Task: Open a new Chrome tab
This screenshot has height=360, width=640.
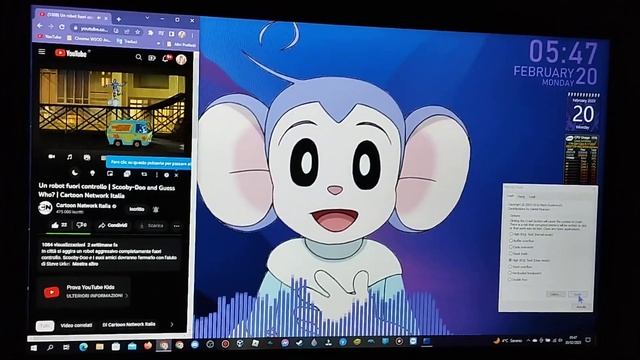Action: point(119,19)
